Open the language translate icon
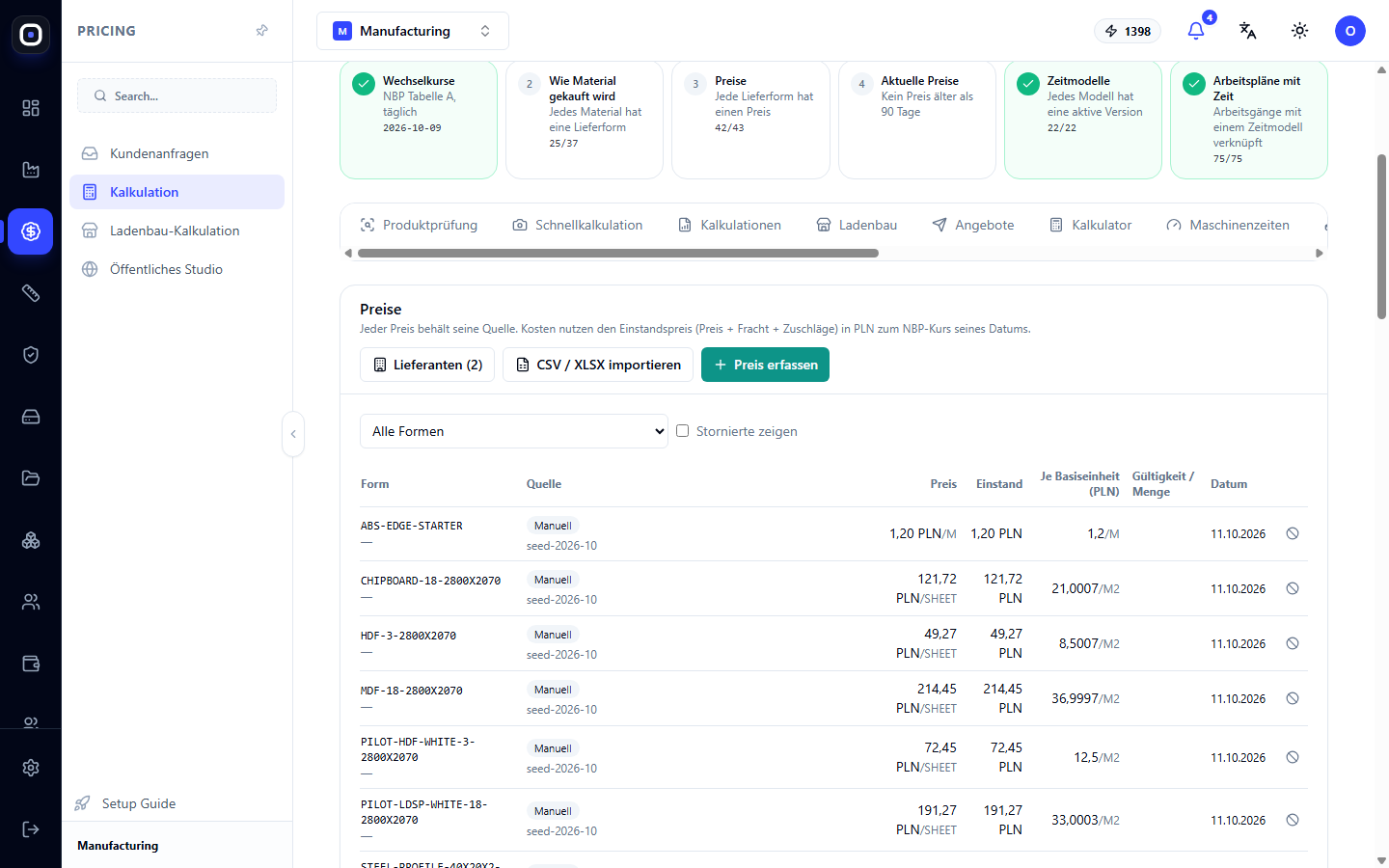This screenshot has width=1389, height=868. tap(1248, 31)
